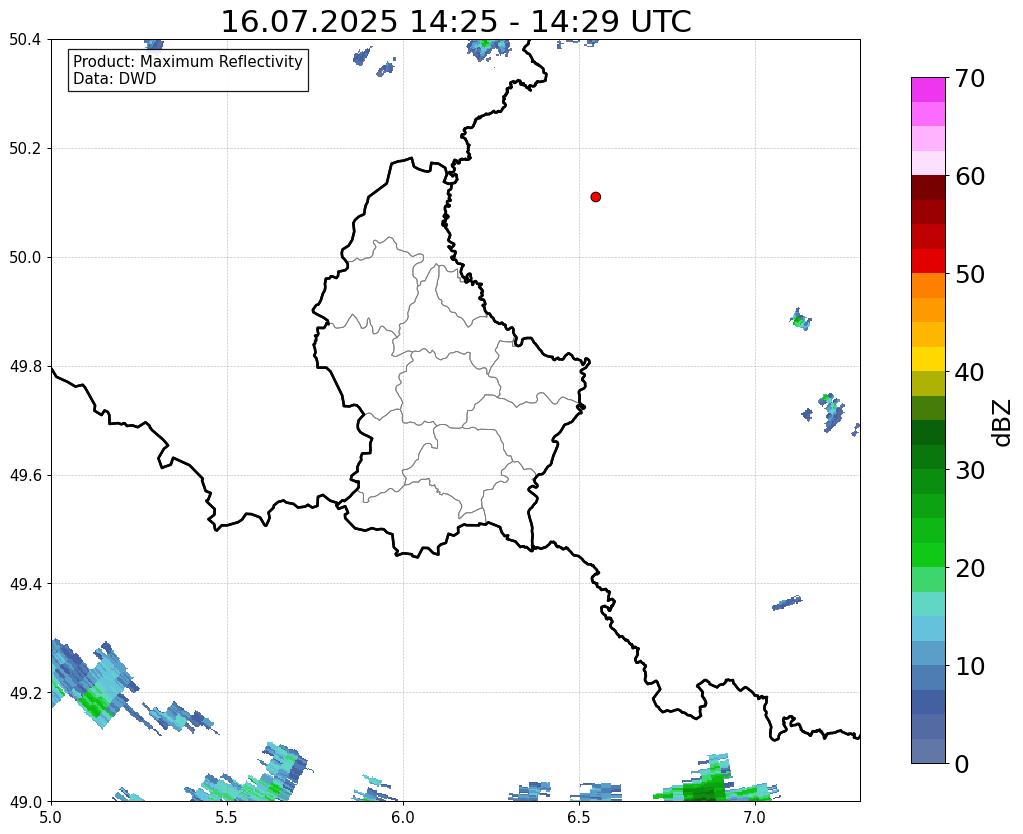Screen dimensions: 1023x834
Task: Click colorbar tick label 0
Action: point(962,764)
